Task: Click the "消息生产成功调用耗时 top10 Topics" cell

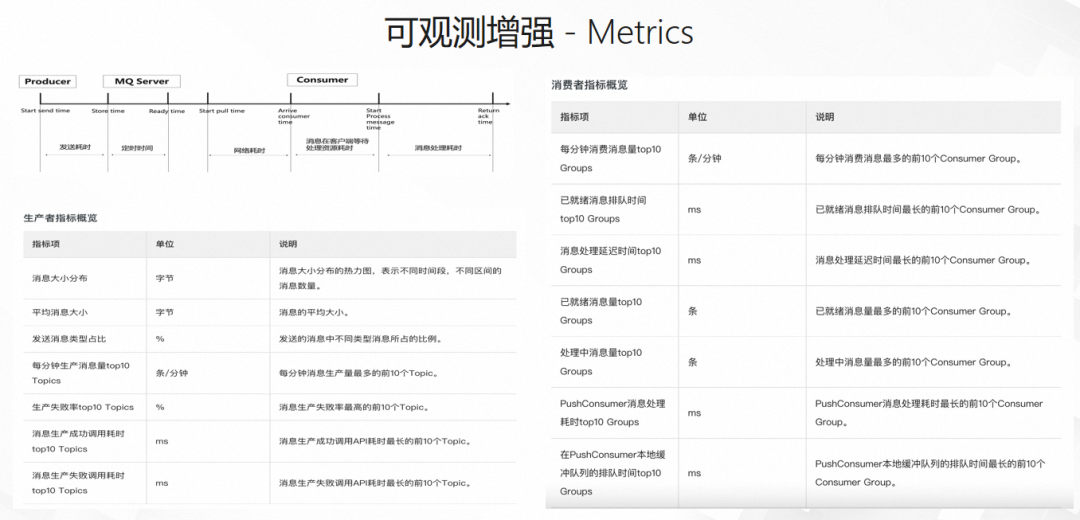Action: click(78, 441)
